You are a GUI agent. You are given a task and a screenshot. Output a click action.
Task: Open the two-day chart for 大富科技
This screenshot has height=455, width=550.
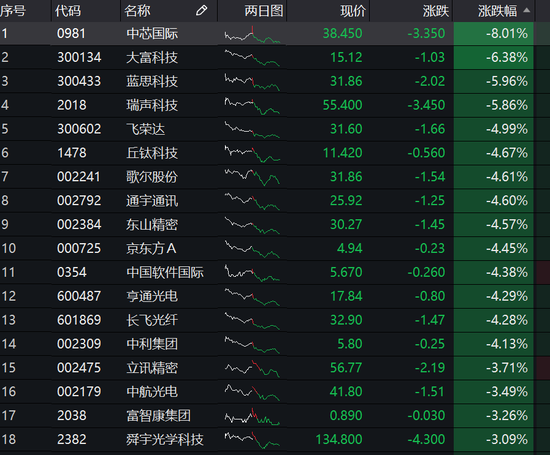(252, 58)
